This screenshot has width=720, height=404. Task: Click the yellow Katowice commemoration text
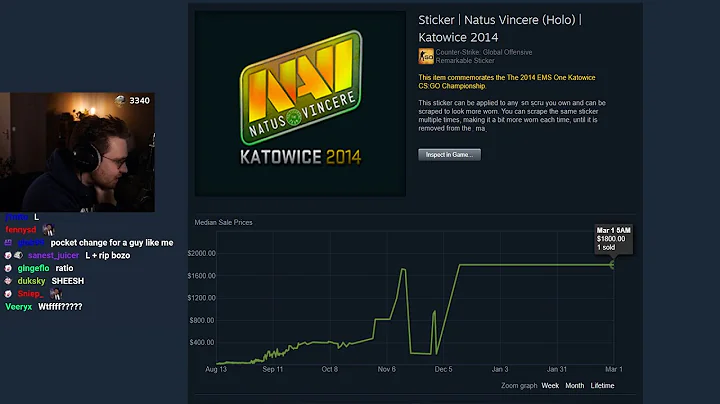506,82
